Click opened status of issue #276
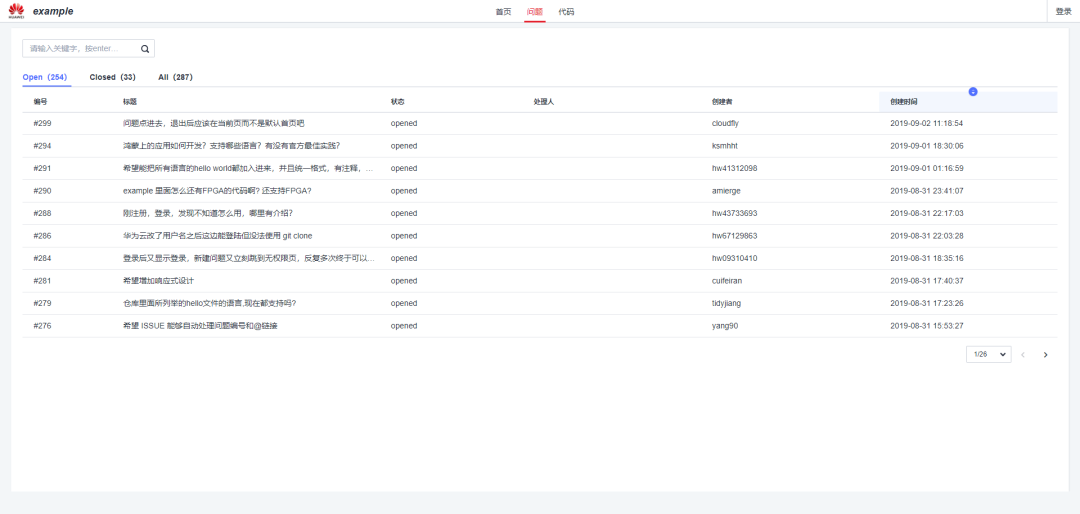 (404, 326)
